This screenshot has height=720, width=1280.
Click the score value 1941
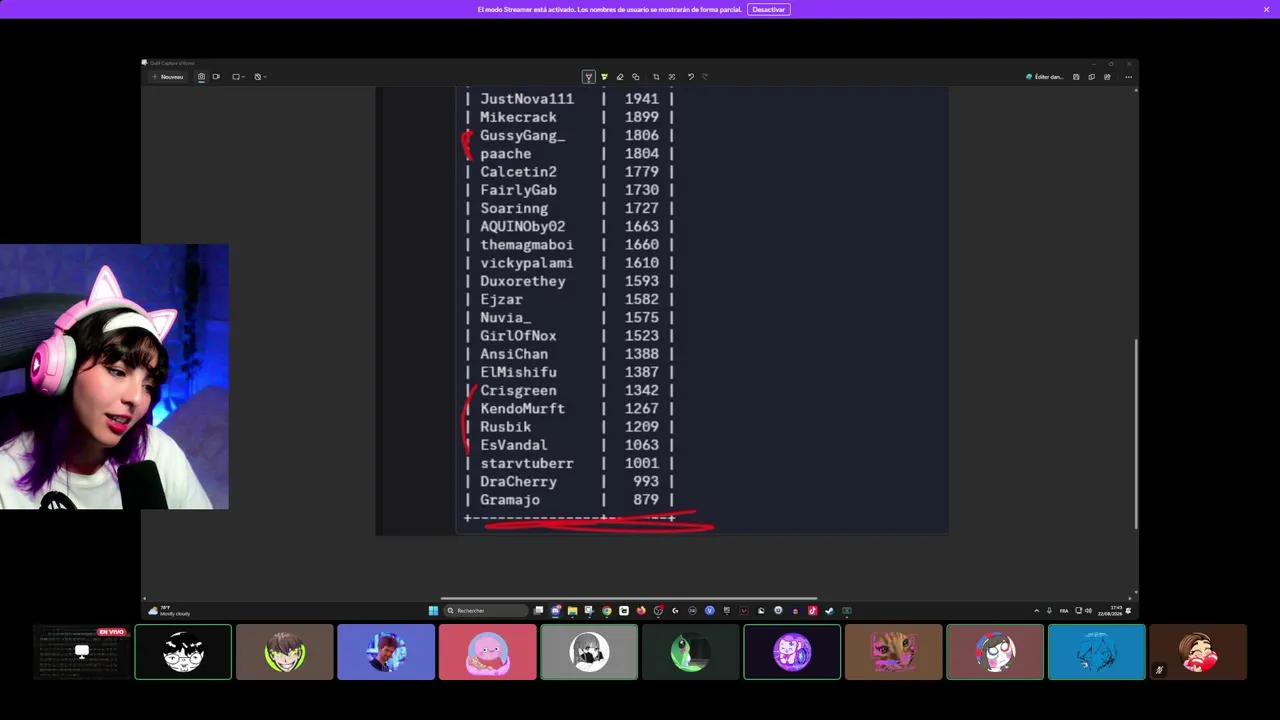(x=642, y=99)
